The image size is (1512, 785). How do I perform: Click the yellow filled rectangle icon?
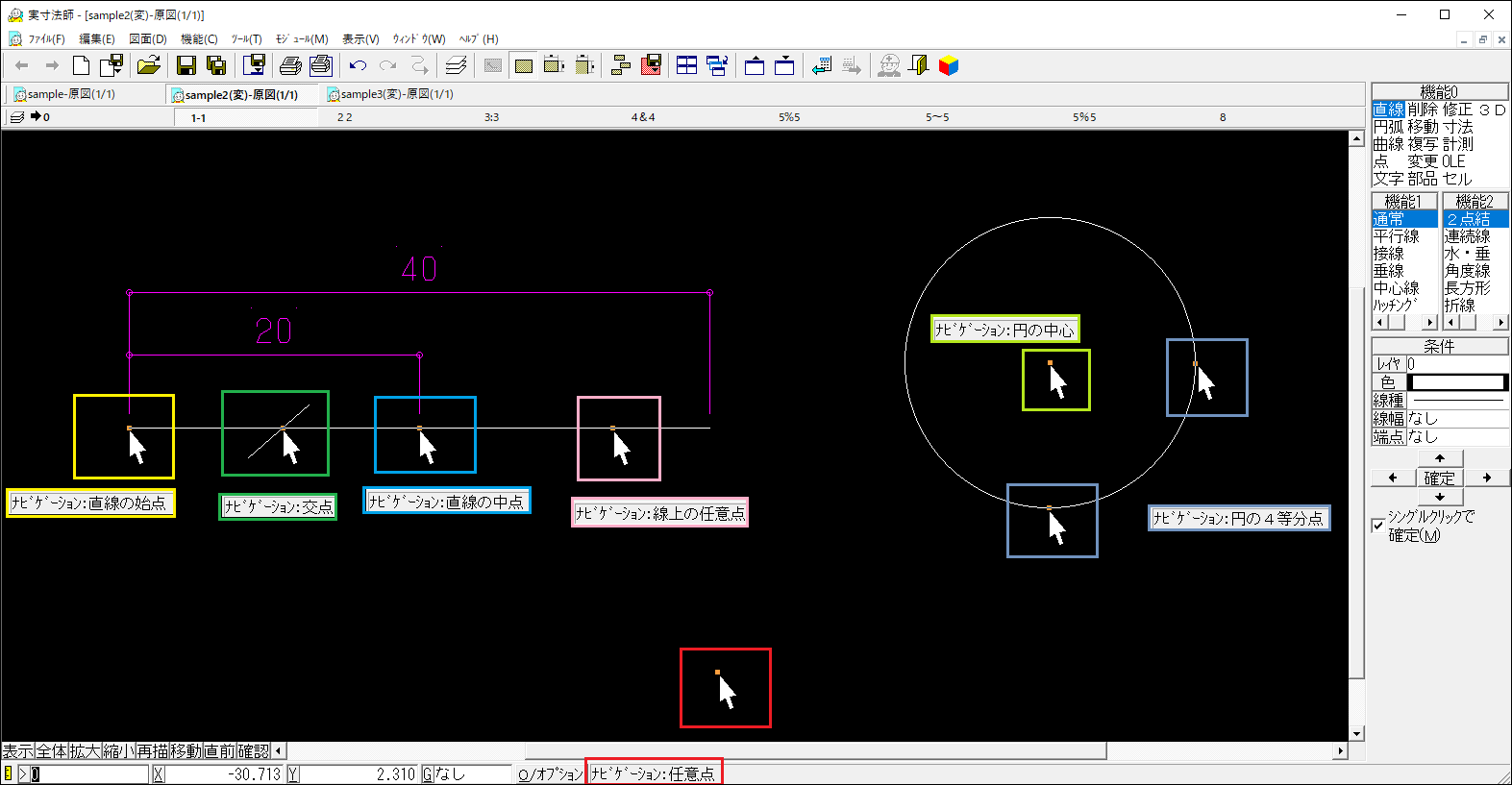pyautogui.click(x=524, y=65)
